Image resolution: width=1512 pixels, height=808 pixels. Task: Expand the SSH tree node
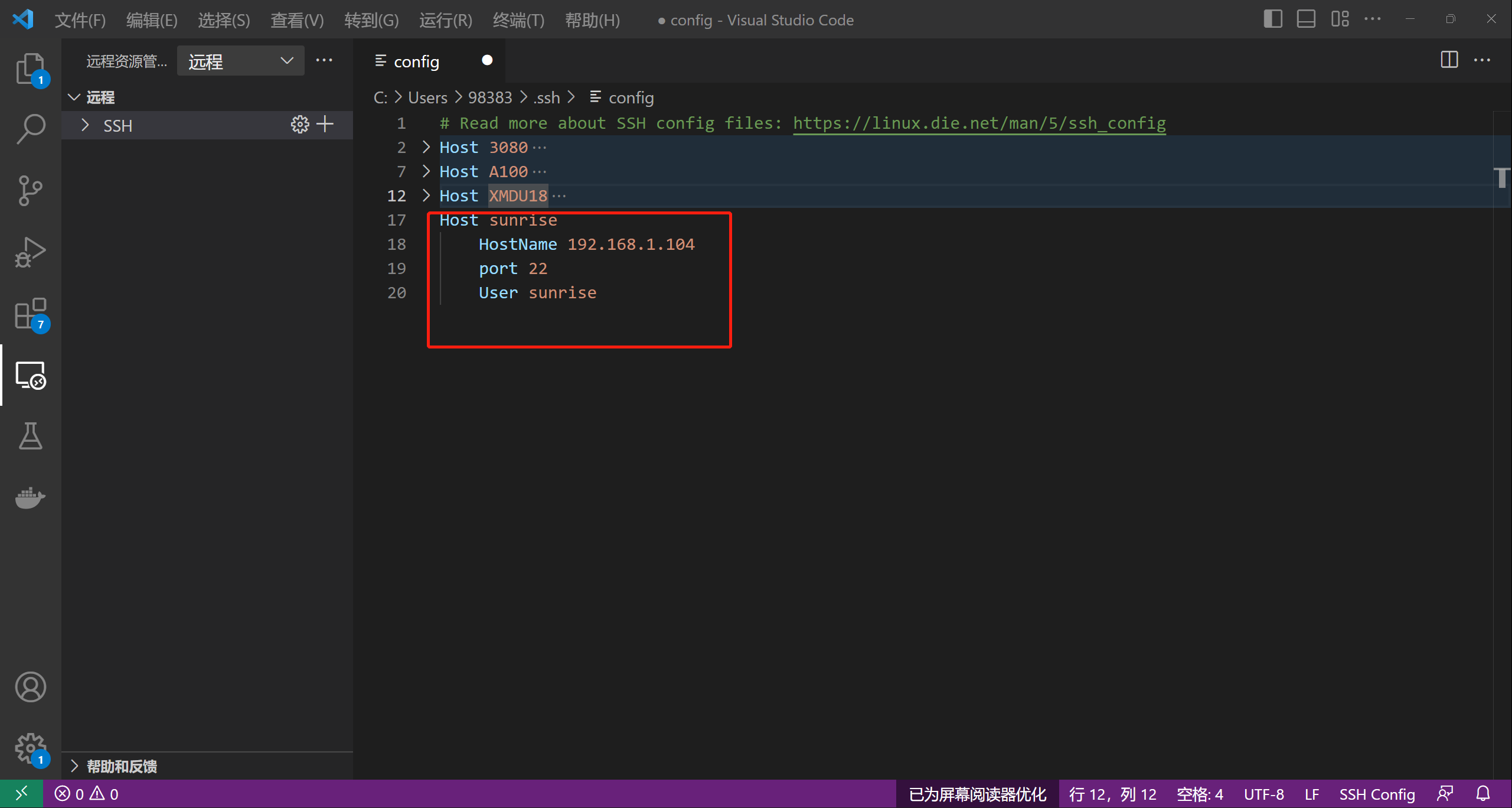(86, 125)
